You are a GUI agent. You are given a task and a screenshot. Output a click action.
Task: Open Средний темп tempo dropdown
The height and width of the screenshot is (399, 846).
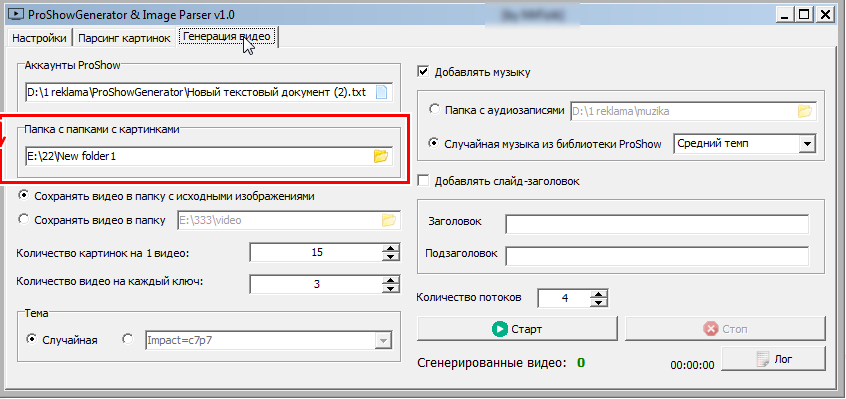coord(807,144)
